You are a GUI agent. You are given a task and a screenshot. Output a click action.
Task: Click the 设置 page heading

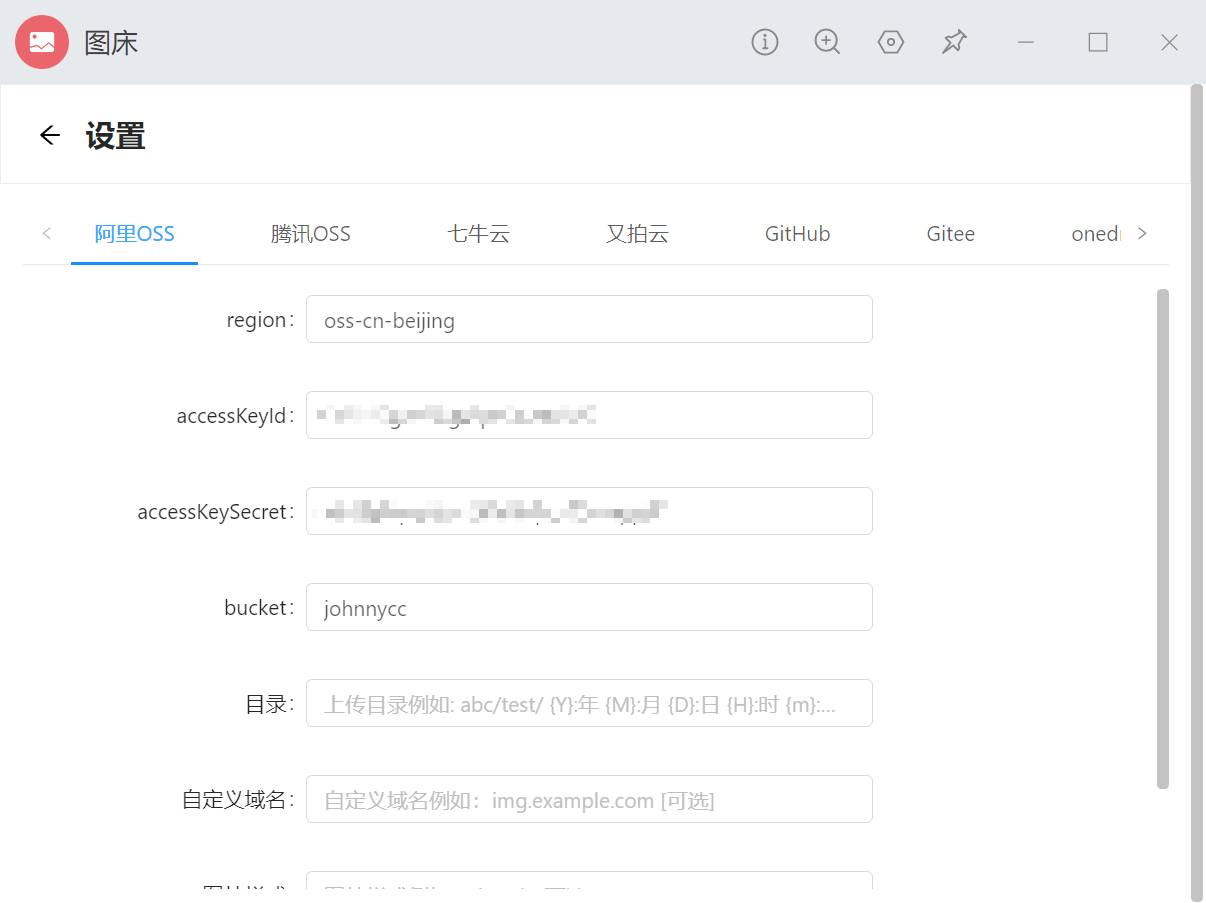point(116,135)
